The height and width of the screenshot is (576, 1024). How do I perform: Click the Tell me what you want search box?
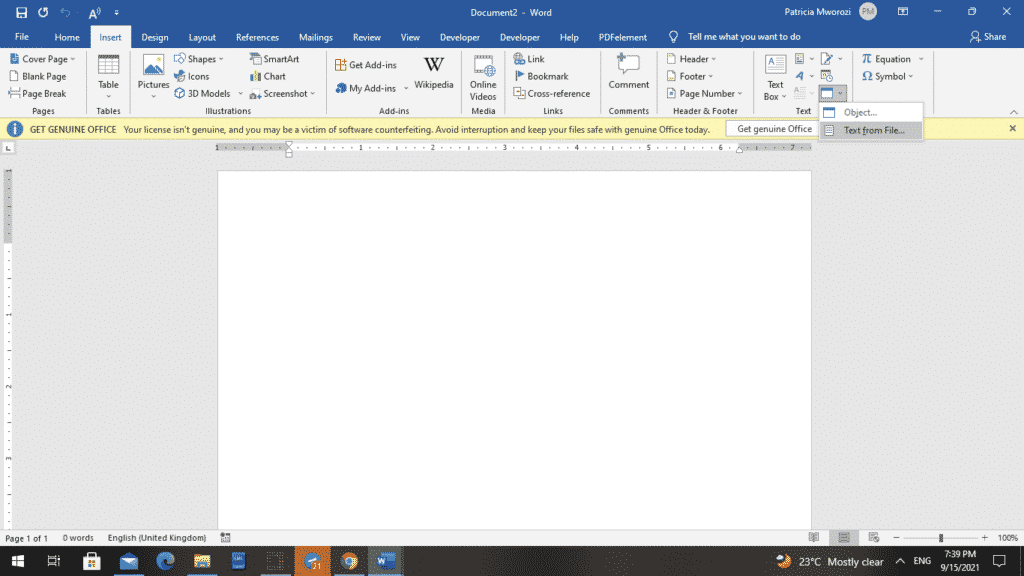pyautogui.click(x=743, y=37)
